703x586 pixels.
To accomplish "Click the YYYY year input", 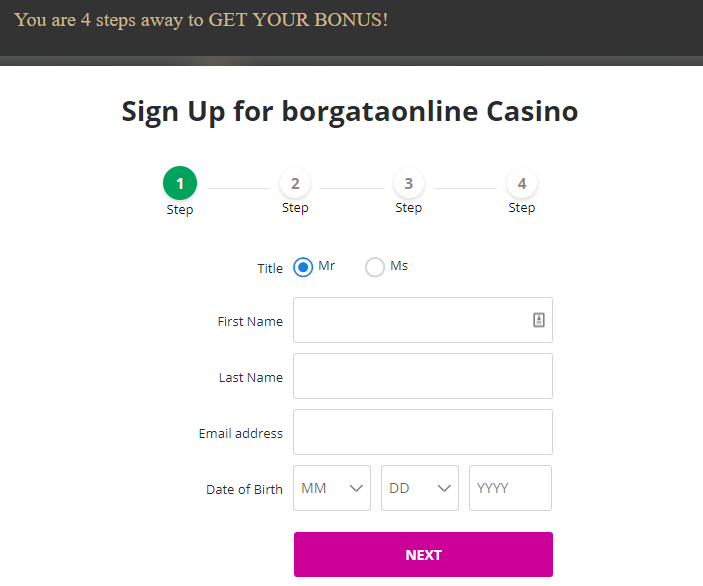I will (x=510, y=488).
